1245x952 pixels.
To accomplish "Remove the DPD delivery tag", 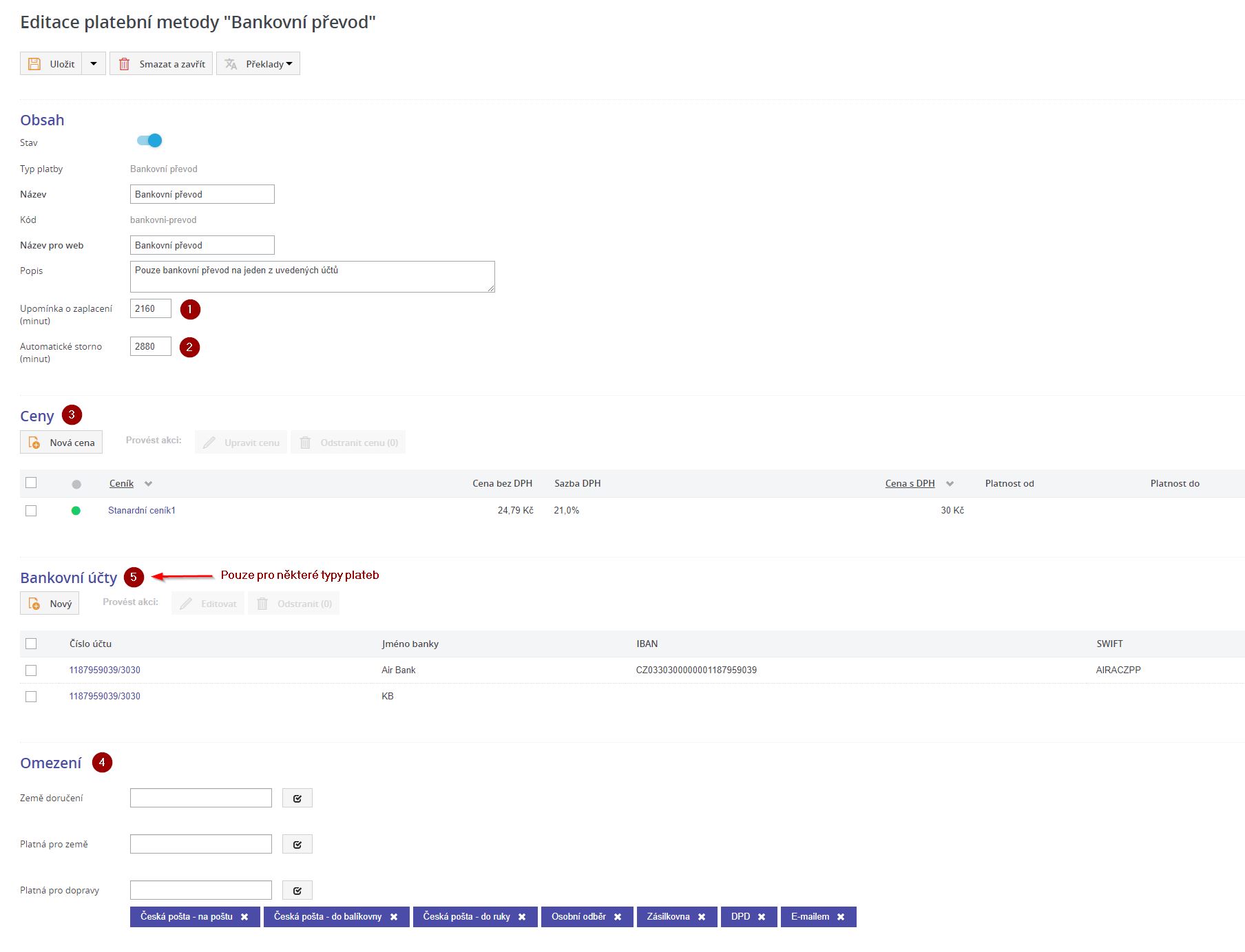I will tap(762, 917).
